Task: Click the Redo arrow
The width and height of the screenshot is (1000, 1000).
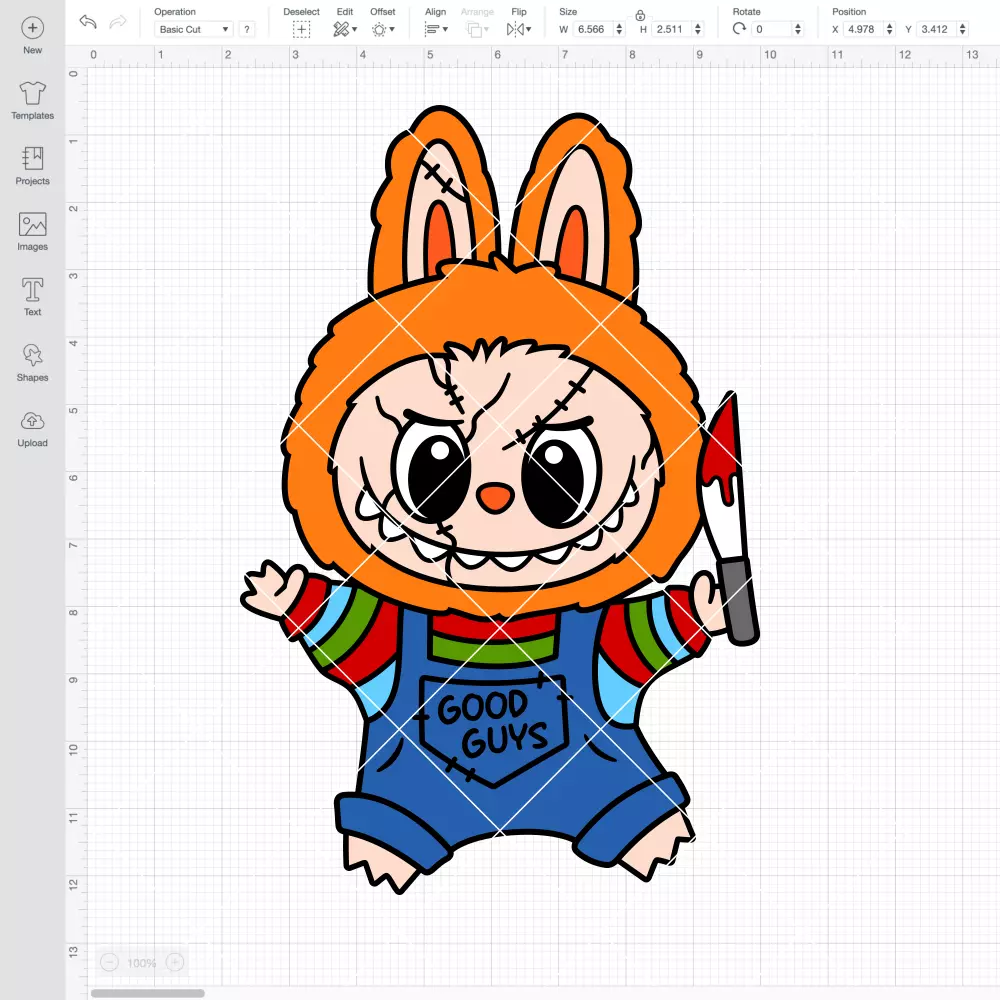Action: (x=118, y=22)
